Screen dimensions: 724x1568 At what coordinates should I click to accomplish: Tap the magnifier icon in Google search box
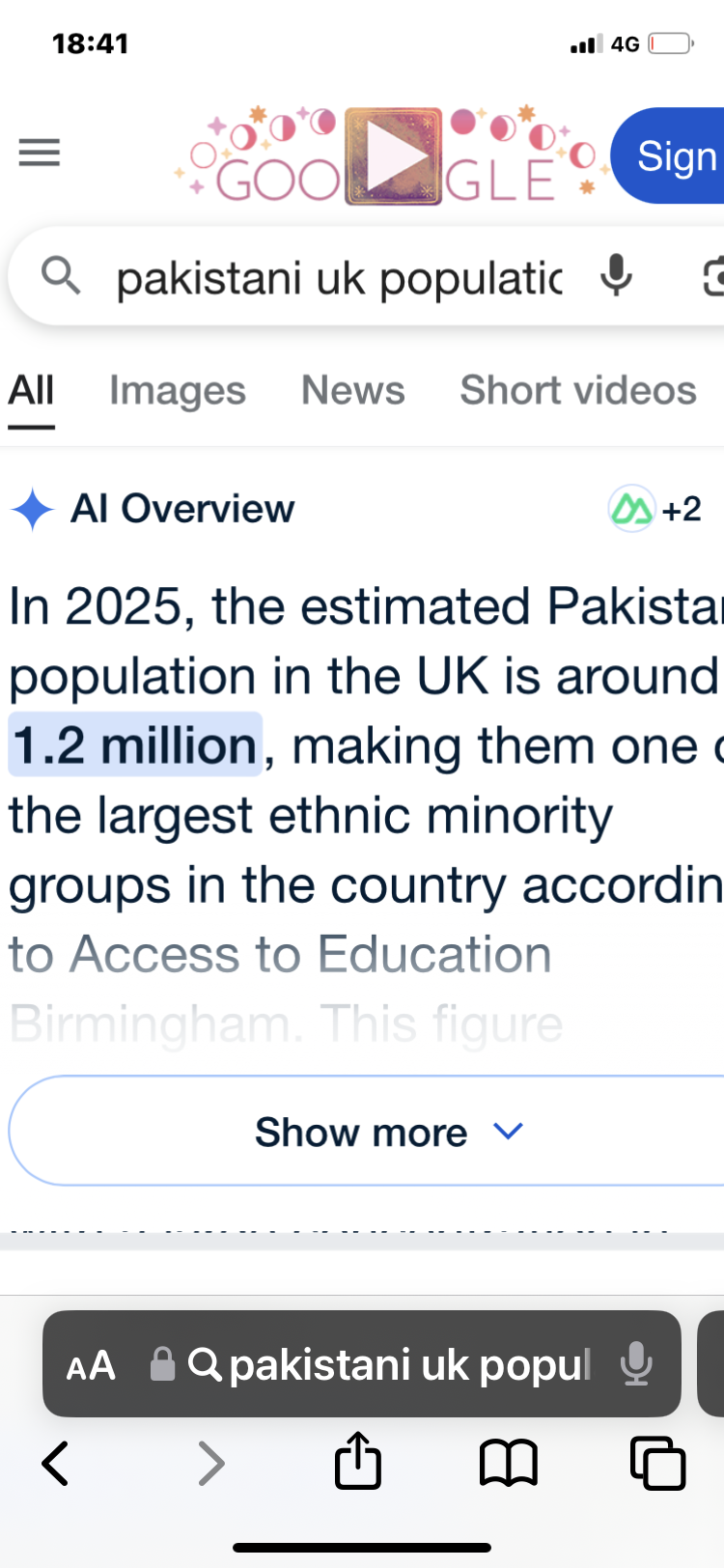(x=61, y=276)
